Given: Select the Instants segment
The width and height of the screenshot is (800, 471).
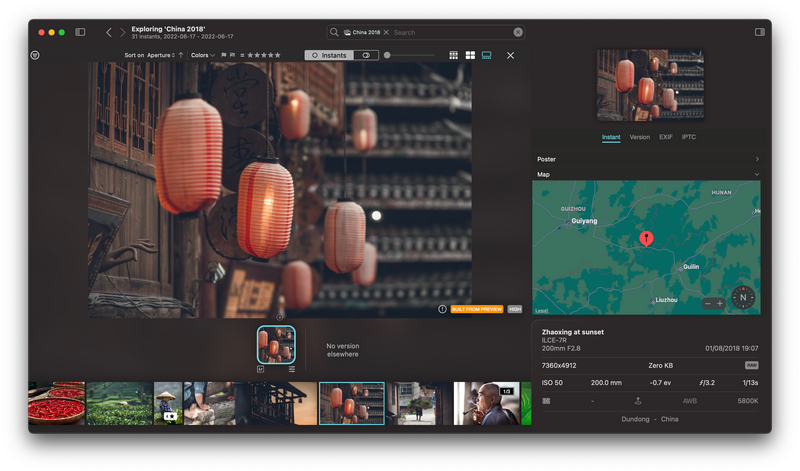Looking at the screenshot, I should tap(329, 55).
